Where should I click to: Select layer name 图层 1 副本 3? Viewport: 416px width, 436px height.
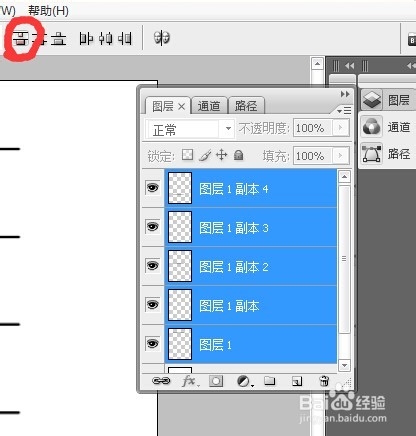tap(234, 228)
